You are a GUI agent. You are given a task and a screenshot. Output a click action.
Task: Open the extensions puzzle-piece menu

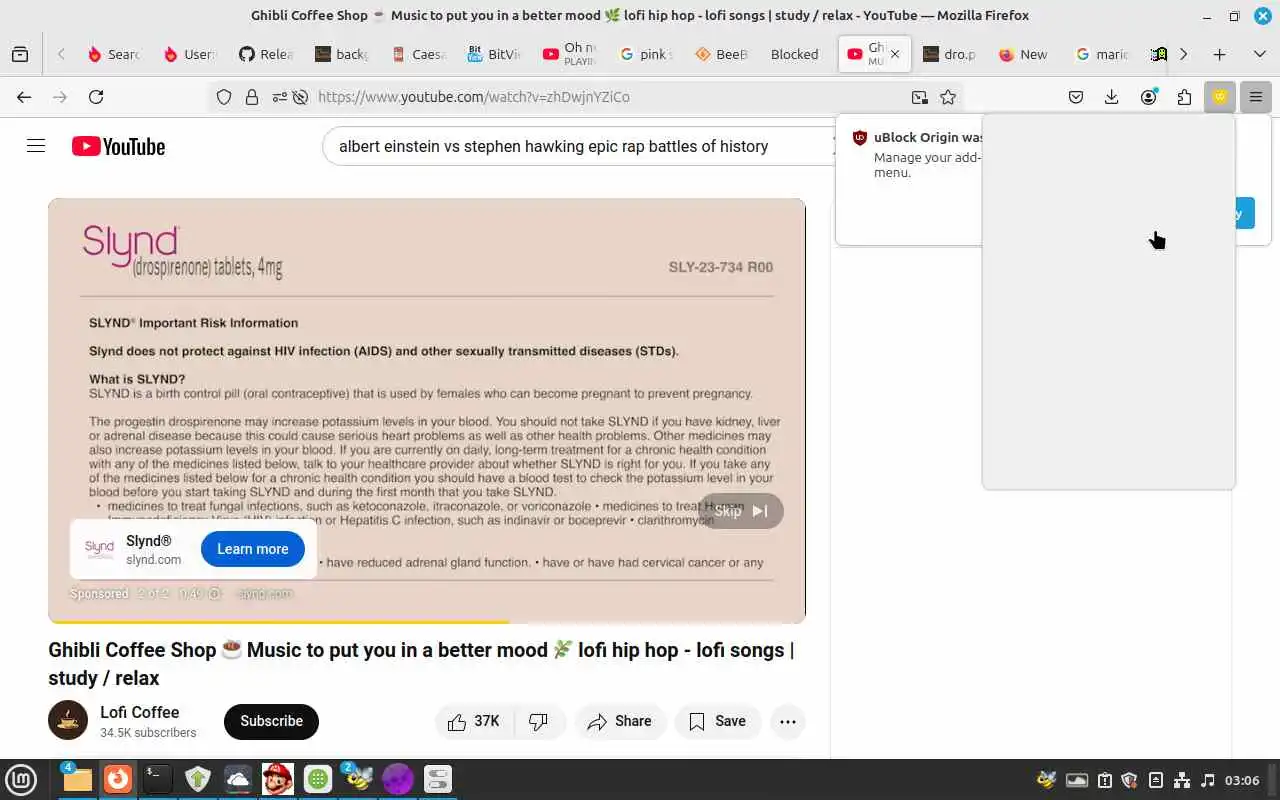point(1184,97)
